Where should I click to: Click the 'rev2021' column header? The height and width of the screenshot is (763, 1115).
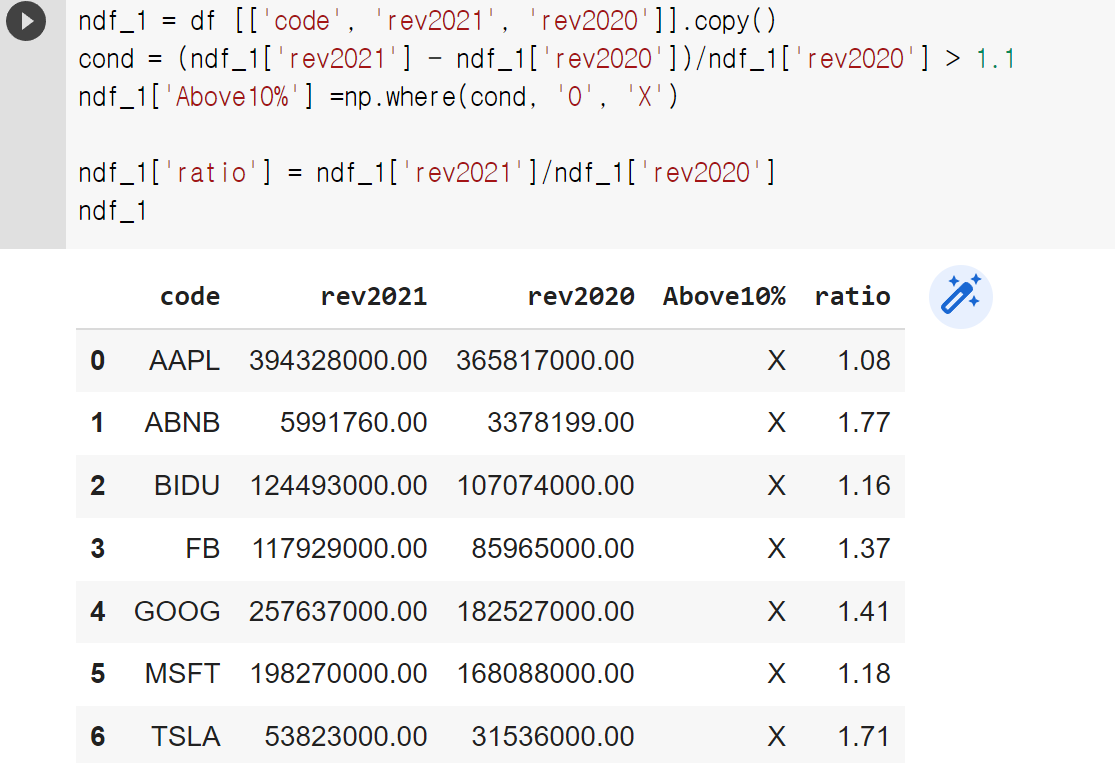[373, 296]
